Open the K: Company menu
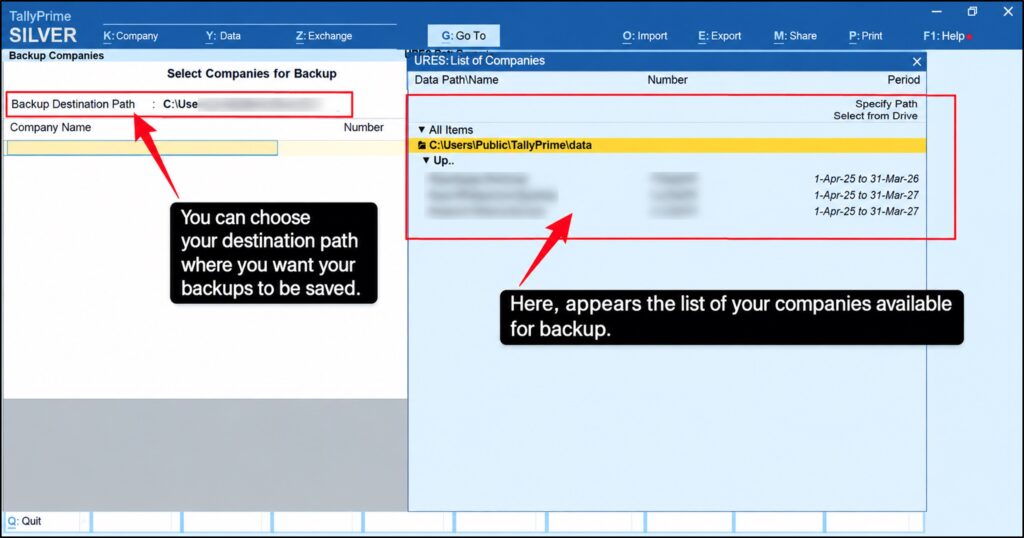 click(x=131, y=36)
